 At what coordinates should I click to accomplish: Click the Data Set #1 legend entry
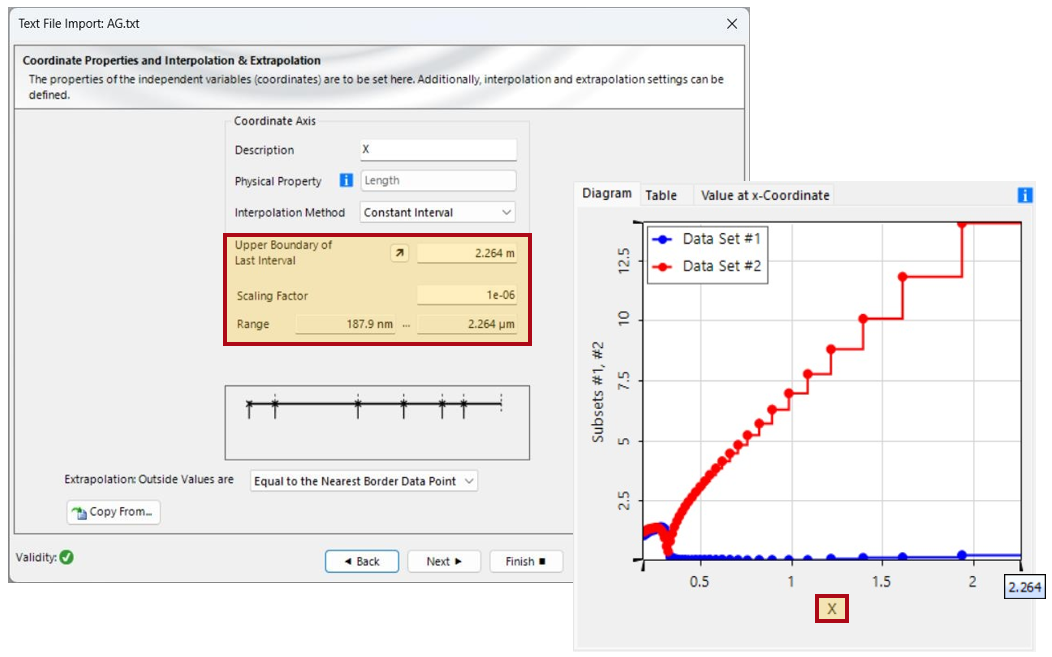coord(708,239)
